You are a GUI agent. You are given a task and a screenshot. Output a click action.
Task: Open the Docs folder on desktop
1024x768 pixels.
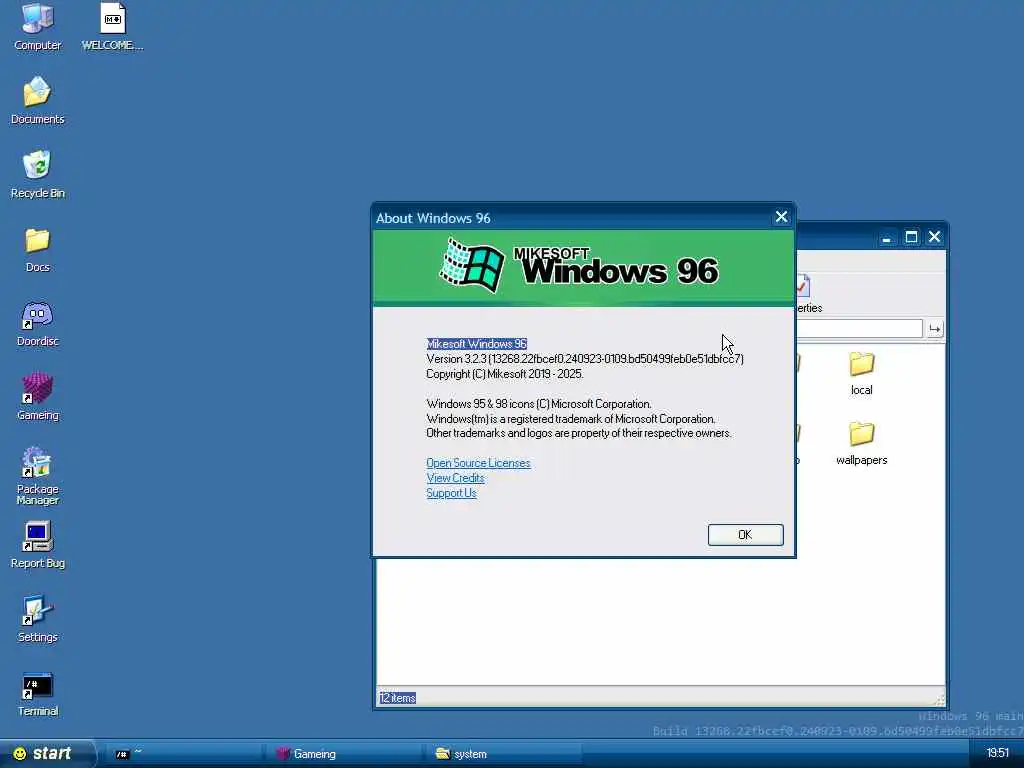coord(37,248)
